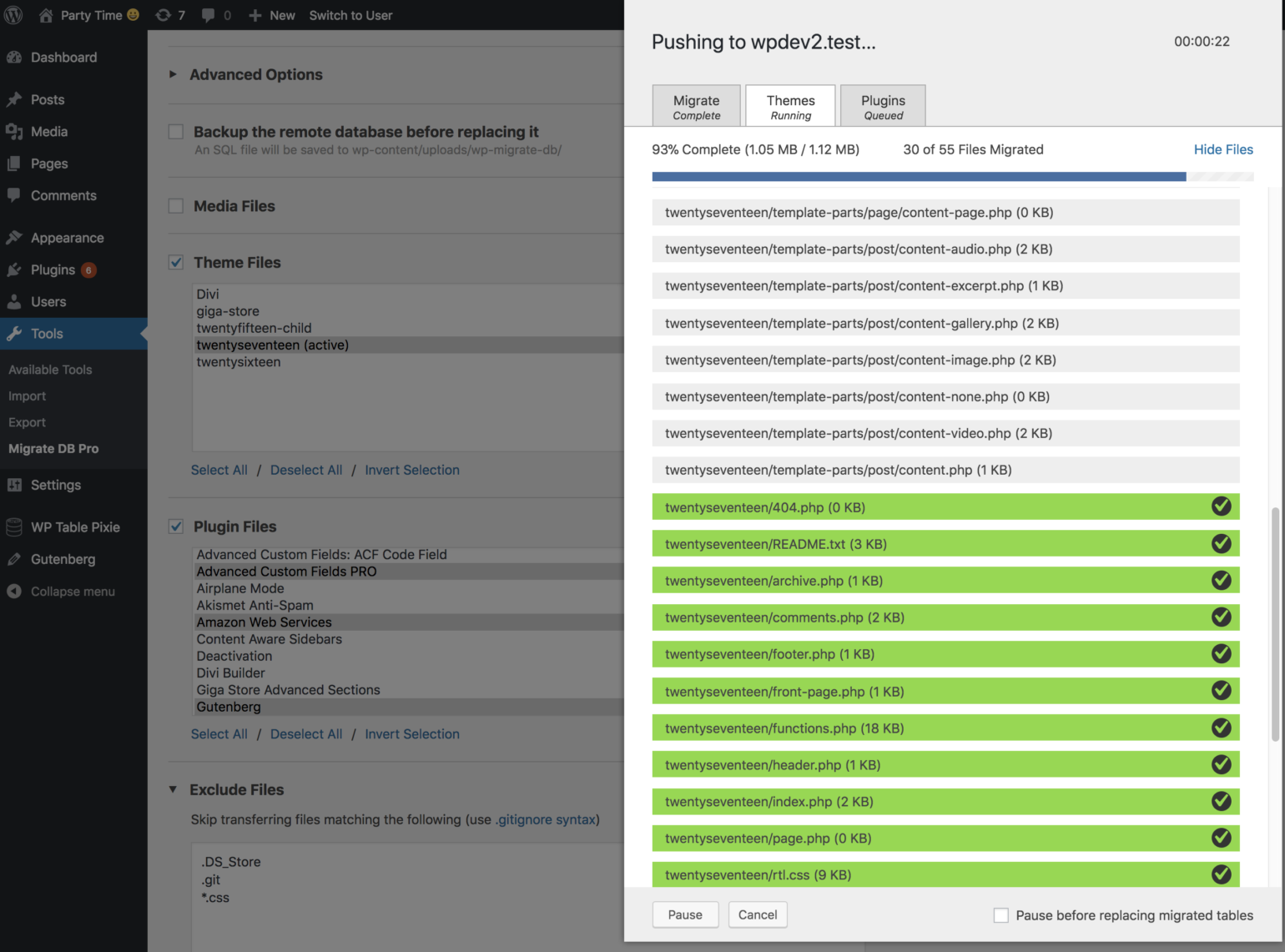The height and width of the screenshot is (952, 1285).
Task: Check the Media Files checkbox
Action: [176, 206]
